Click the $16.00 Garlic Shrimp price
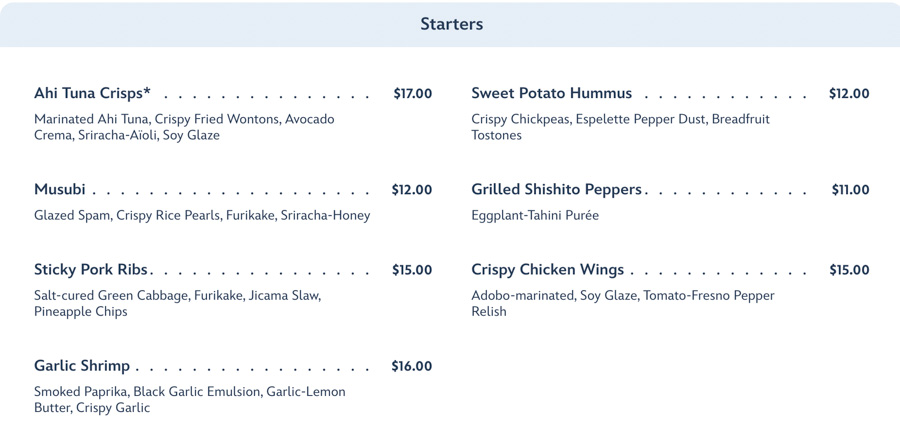 411,366
